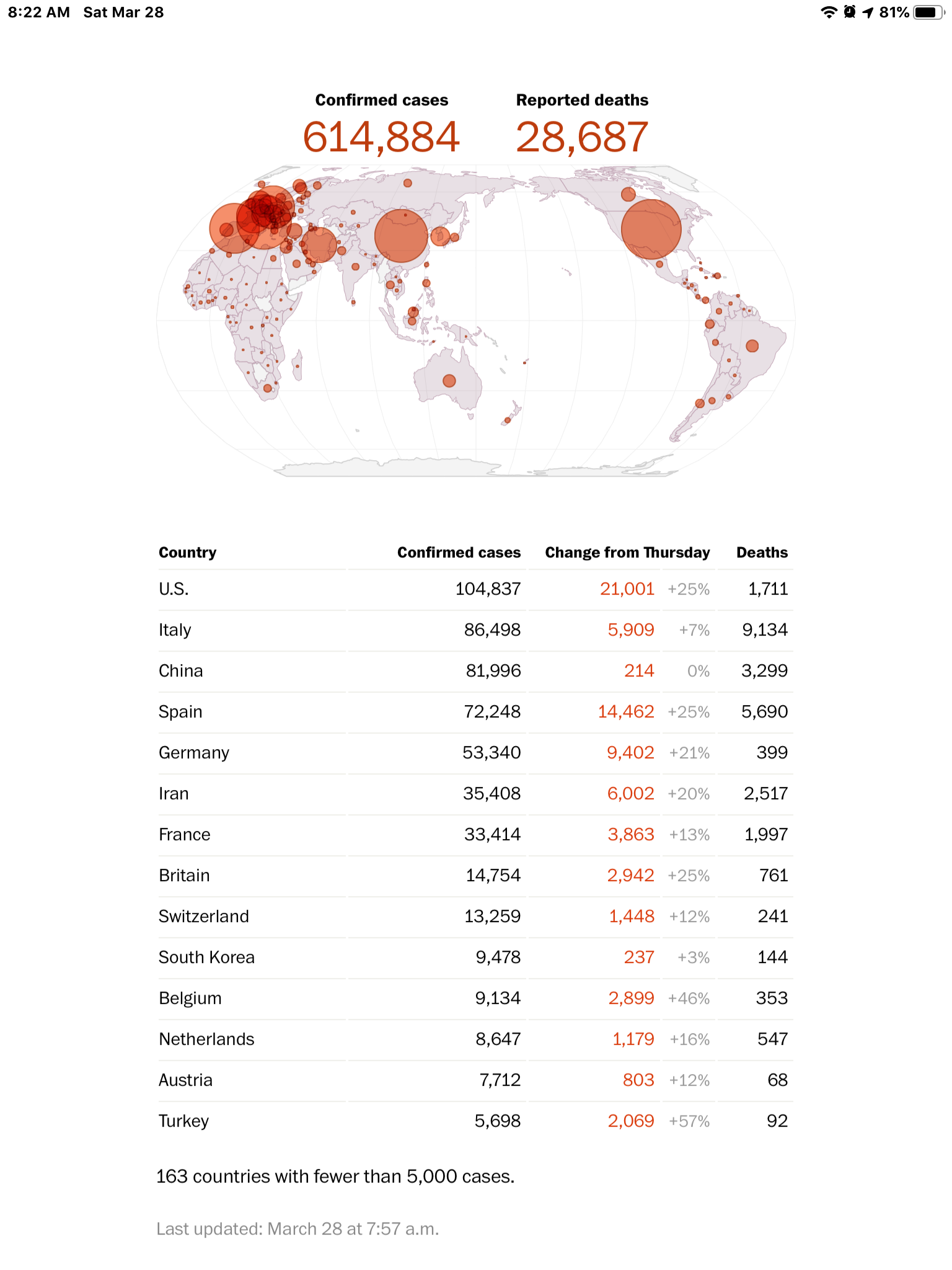Sort by the Deaths column header
Image resolution: width=952 pixels, height=1270 pixels.
[x=762, y=553]
